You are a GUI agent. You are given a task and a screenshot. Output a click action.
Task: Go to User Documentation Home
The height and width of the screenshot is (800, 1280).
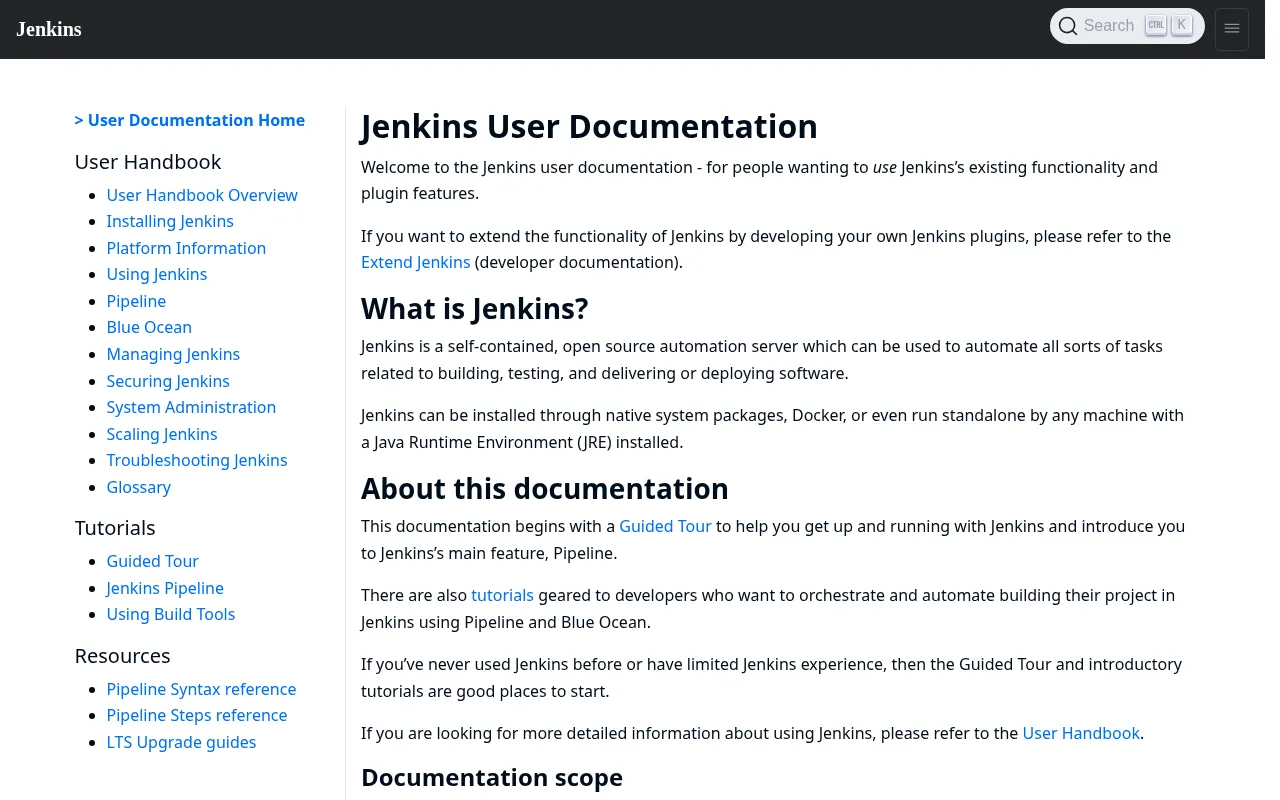[x=190, y=120]
